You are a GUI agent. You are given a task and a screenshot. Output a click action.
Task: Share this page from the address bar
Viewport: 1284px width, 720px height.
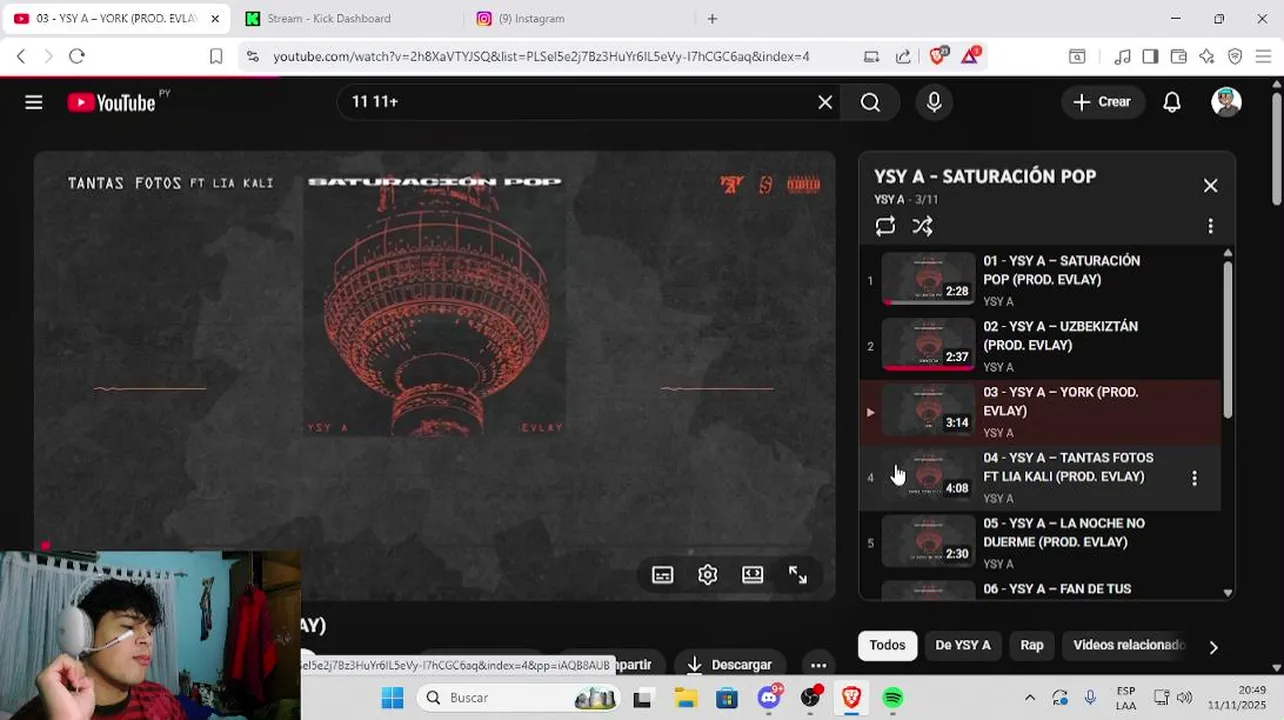coord(903,57)
